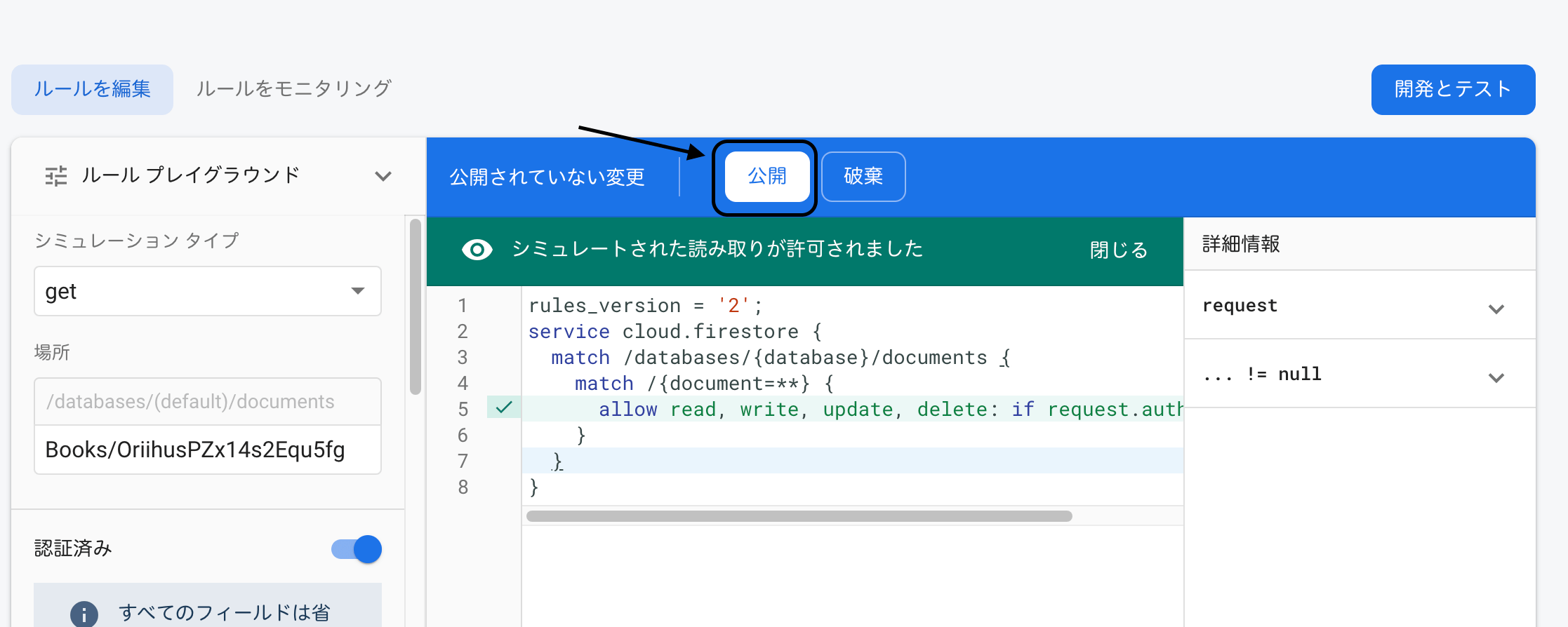Click the シミュレーション タイプ label
Viewport: 1568px width, 627px height.
coord(137,241)
